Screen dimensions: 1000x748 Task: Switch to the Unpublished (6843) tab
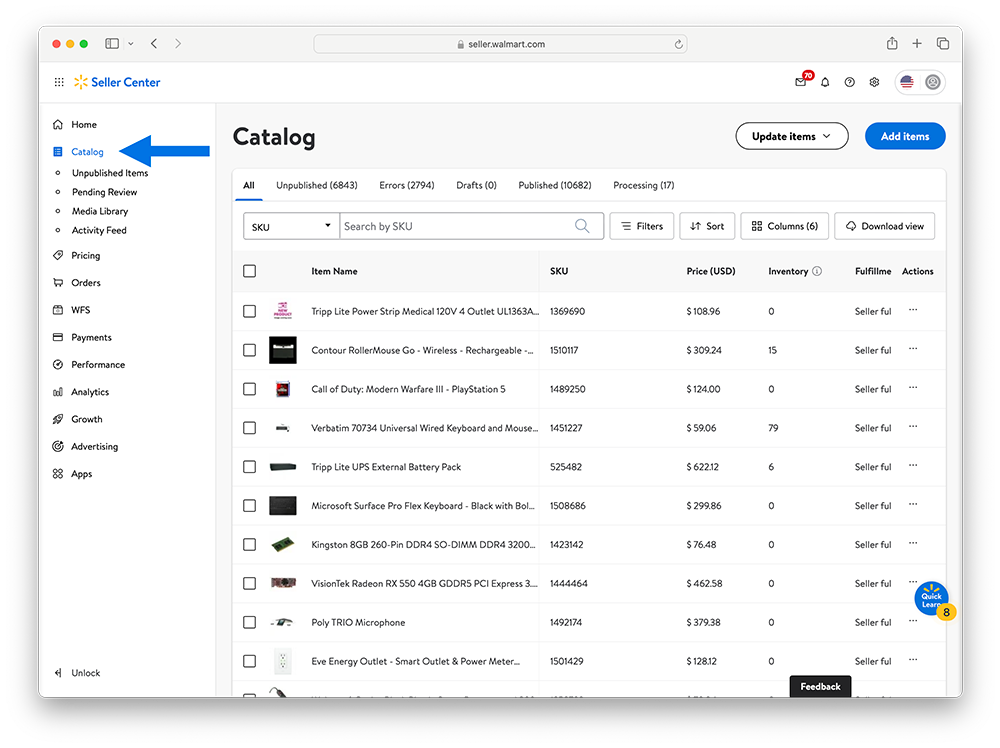pyautogui.click(x=317, y=185)
